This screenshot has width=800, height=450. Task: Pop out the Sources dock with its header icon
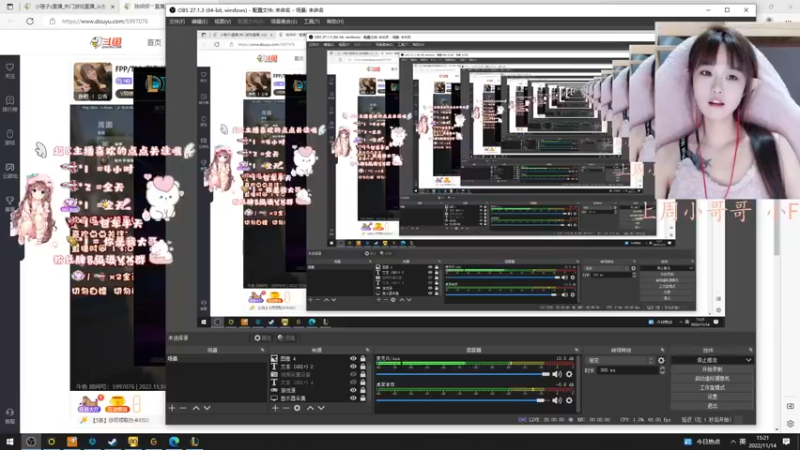click(367, 350)
